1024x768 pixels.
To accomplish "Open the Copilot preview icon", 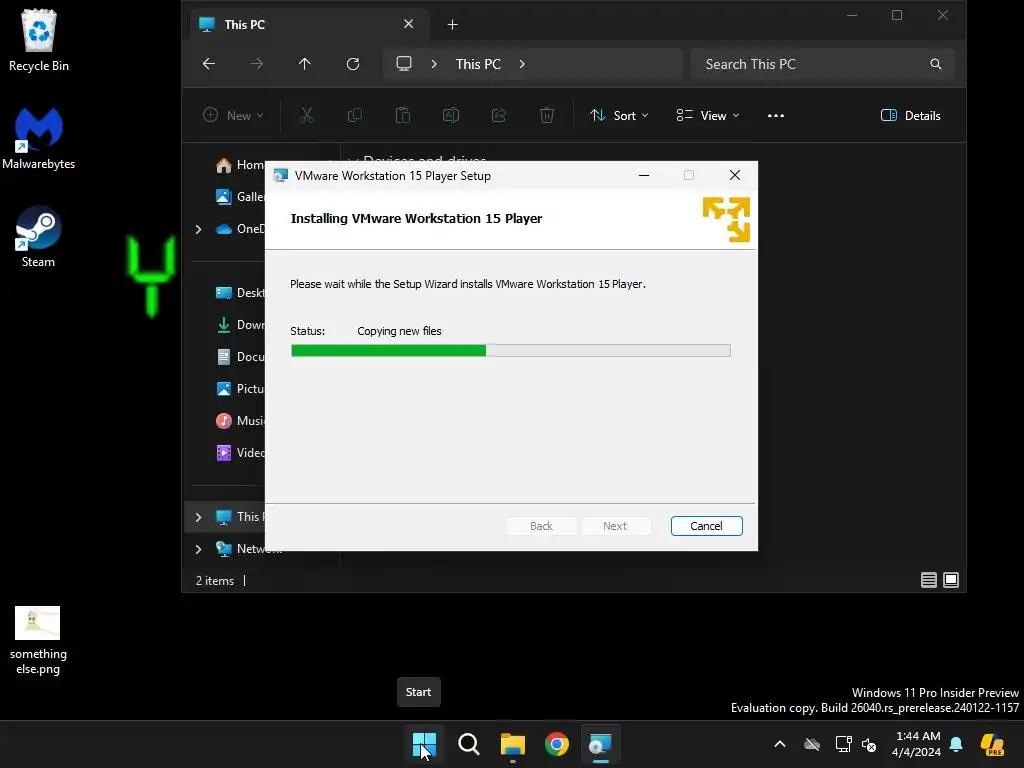I will pos(993,744).
